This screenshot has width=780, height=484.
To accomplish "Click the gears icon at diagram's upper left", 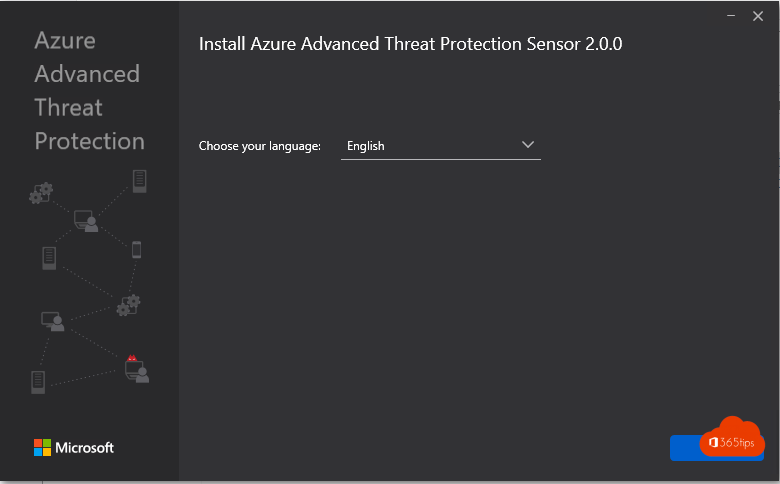I will (41, 193).
